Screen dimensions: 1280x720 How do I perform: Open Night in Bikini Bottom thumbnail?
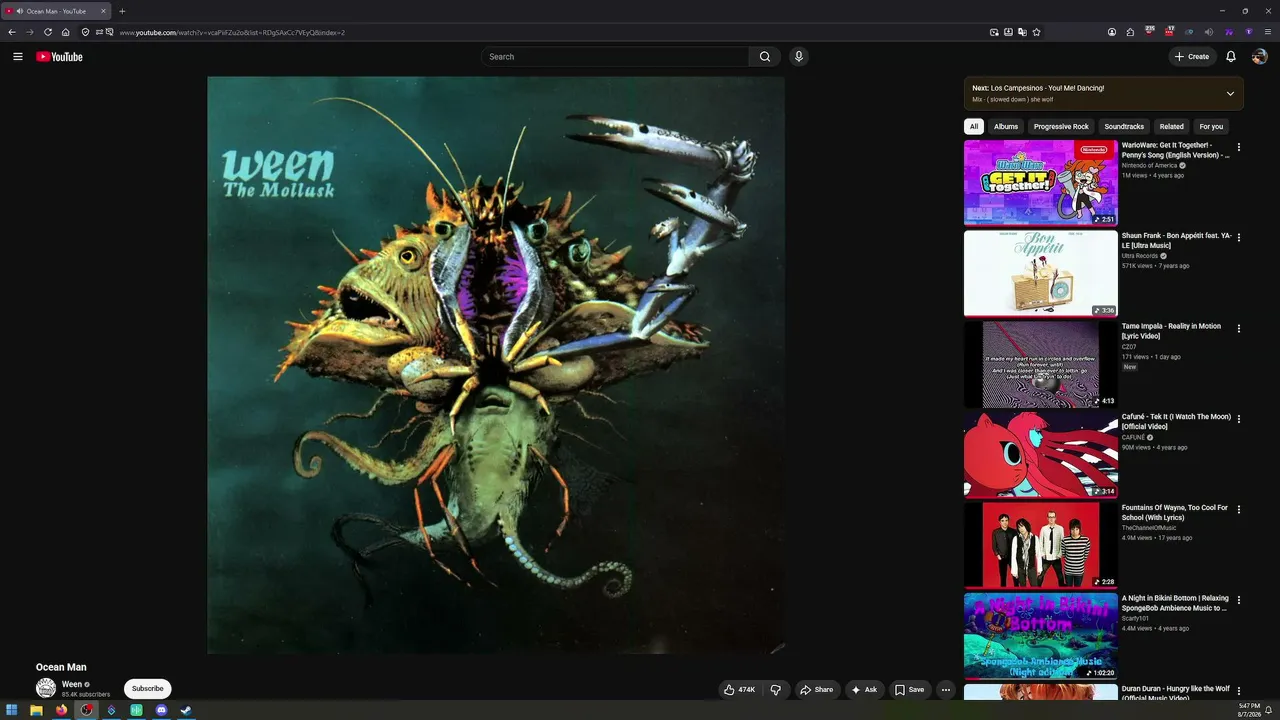[x=1041, y=636]
